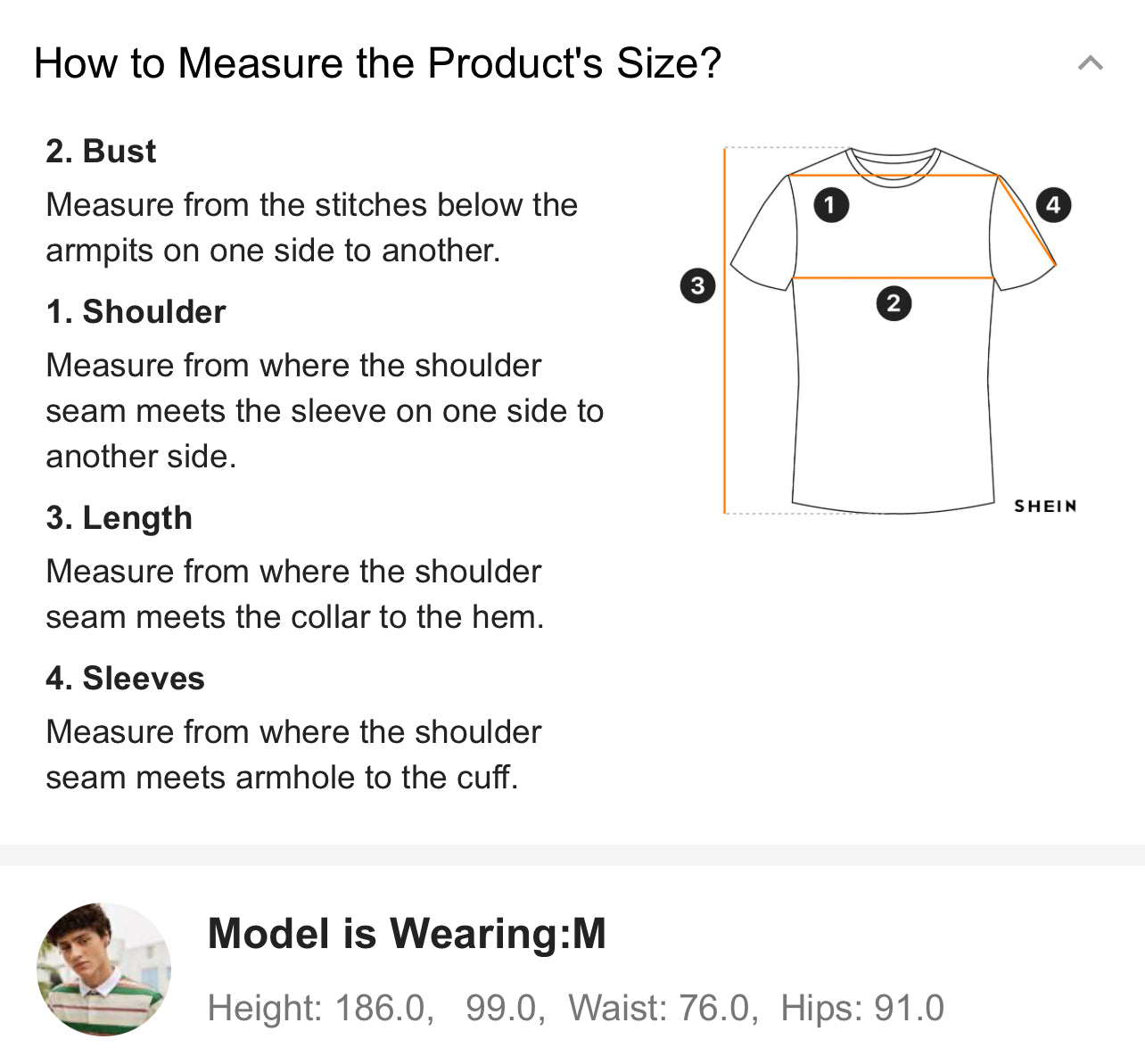Image resolution: width=1145 pixels, height=1064 pixels.
Task: Select the "2. Bust" heading
Action: [x=101, y=152]
